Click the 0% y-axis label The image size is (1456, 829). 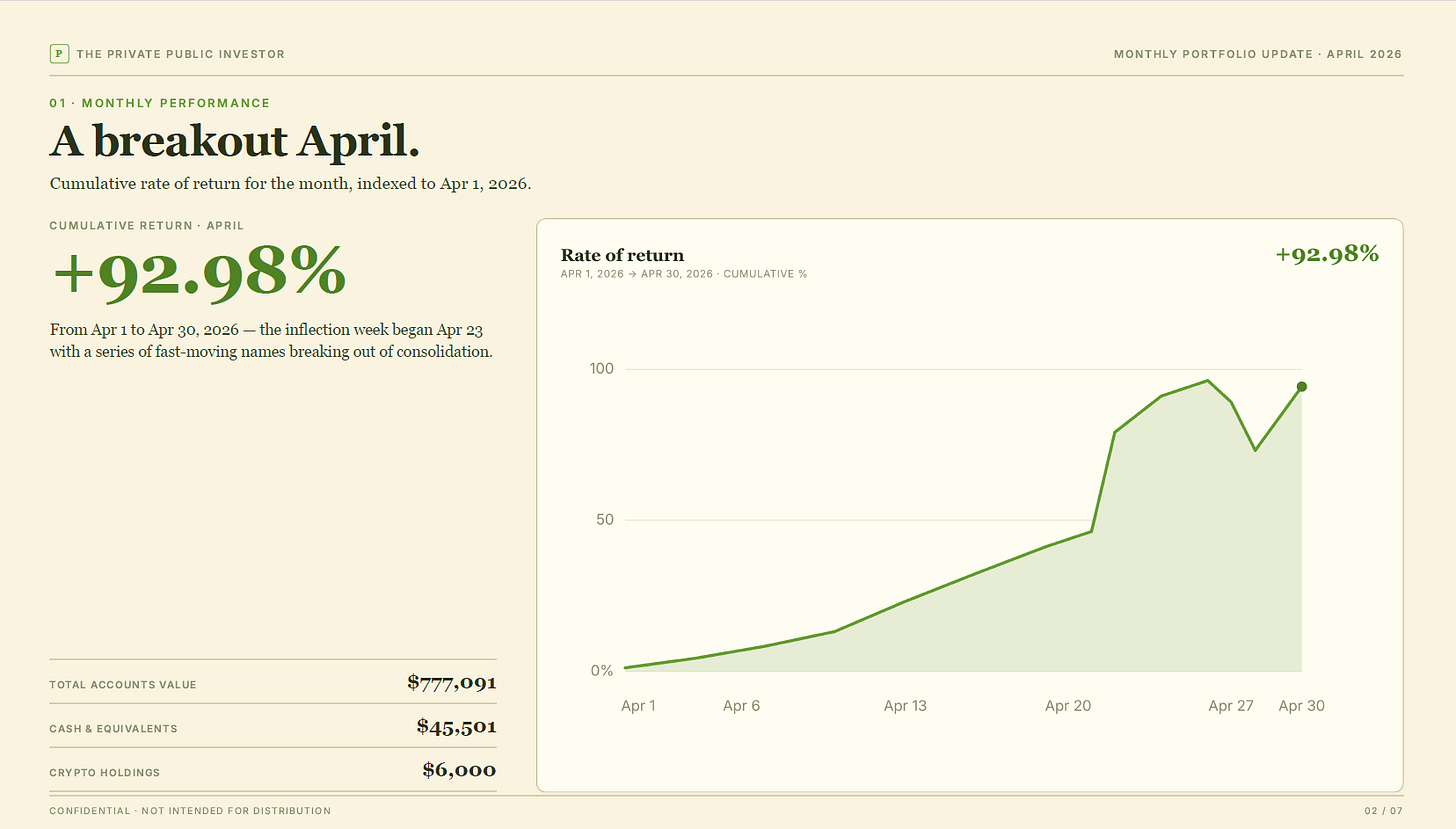601,671
